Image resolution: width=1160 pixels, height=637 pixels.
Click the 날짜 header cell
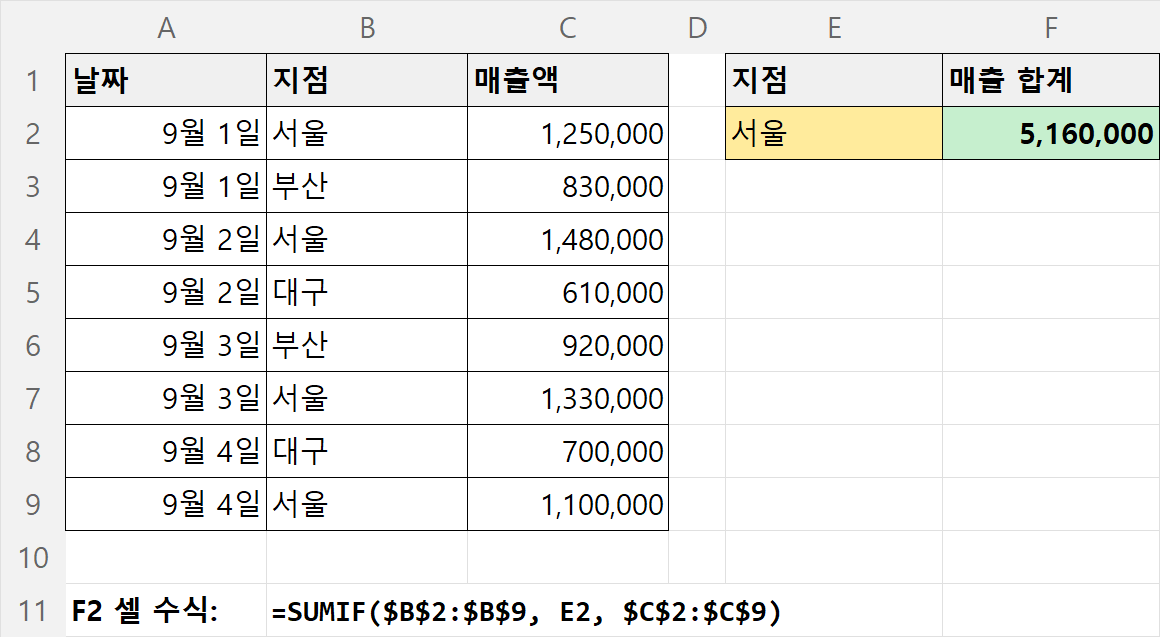coord(166,80)
